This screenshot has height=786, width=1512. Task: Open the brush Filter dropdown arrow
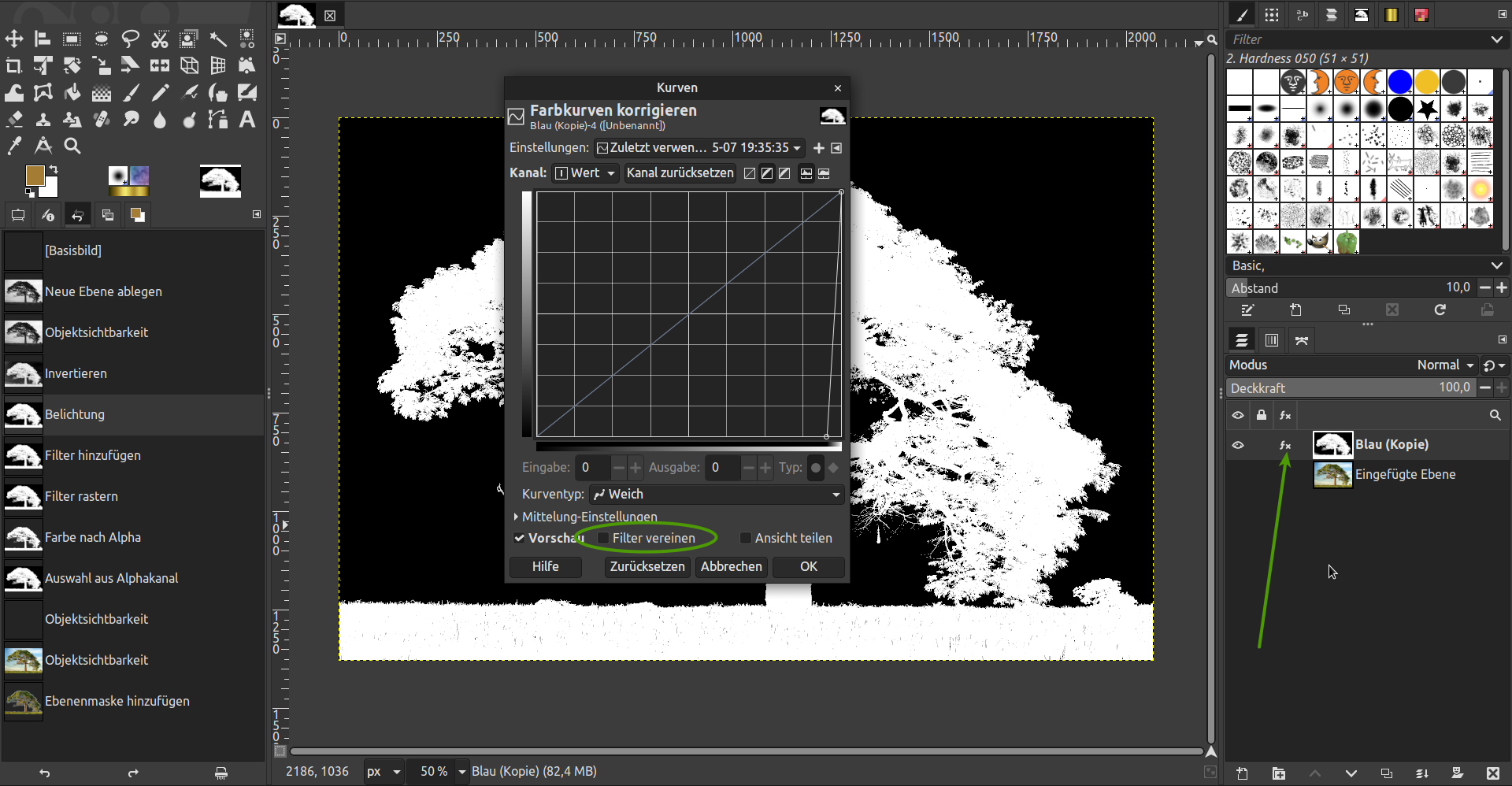[x=1496, y=39]
